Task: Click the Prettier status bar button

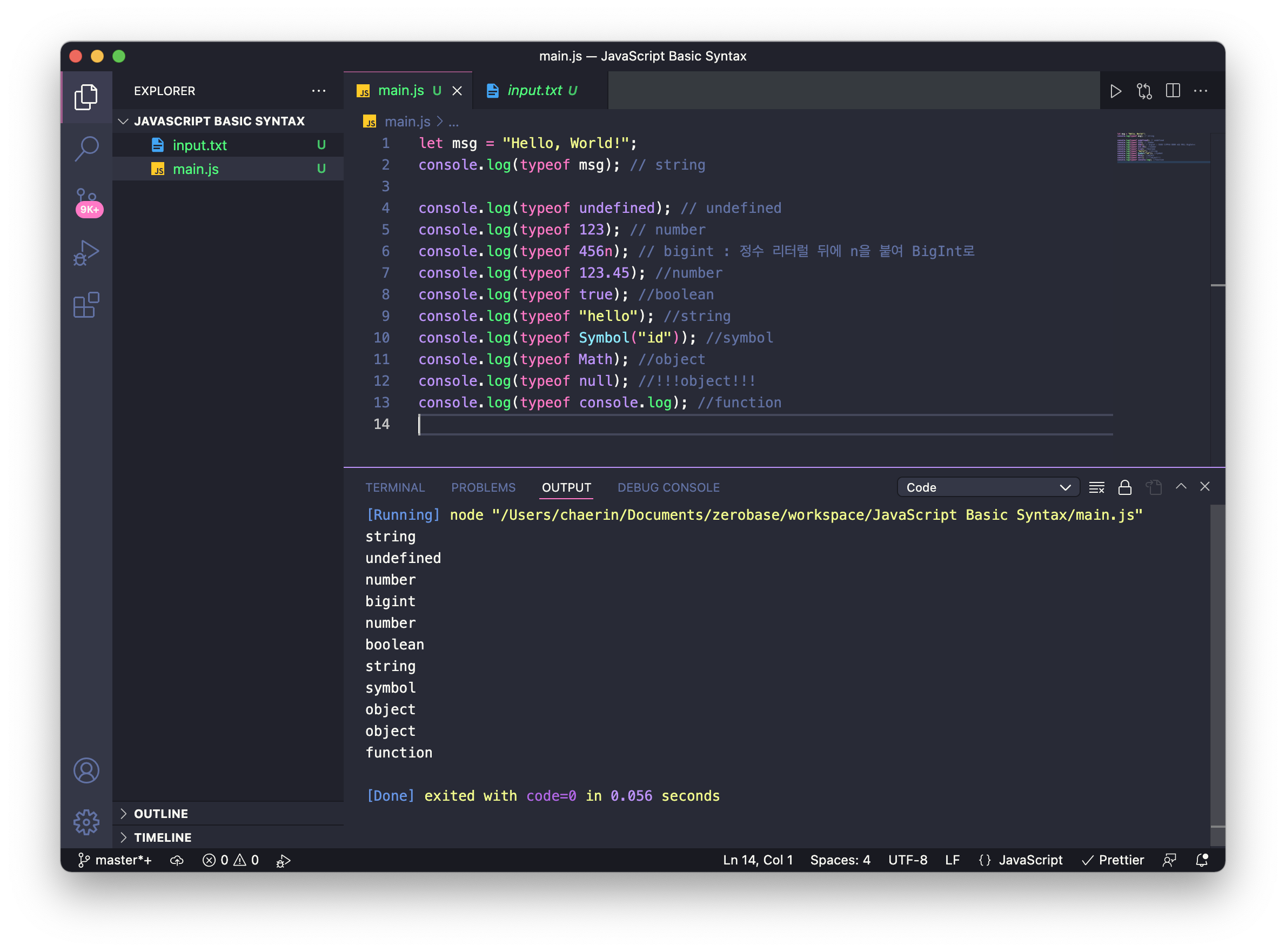Action: click(1113, 860)
